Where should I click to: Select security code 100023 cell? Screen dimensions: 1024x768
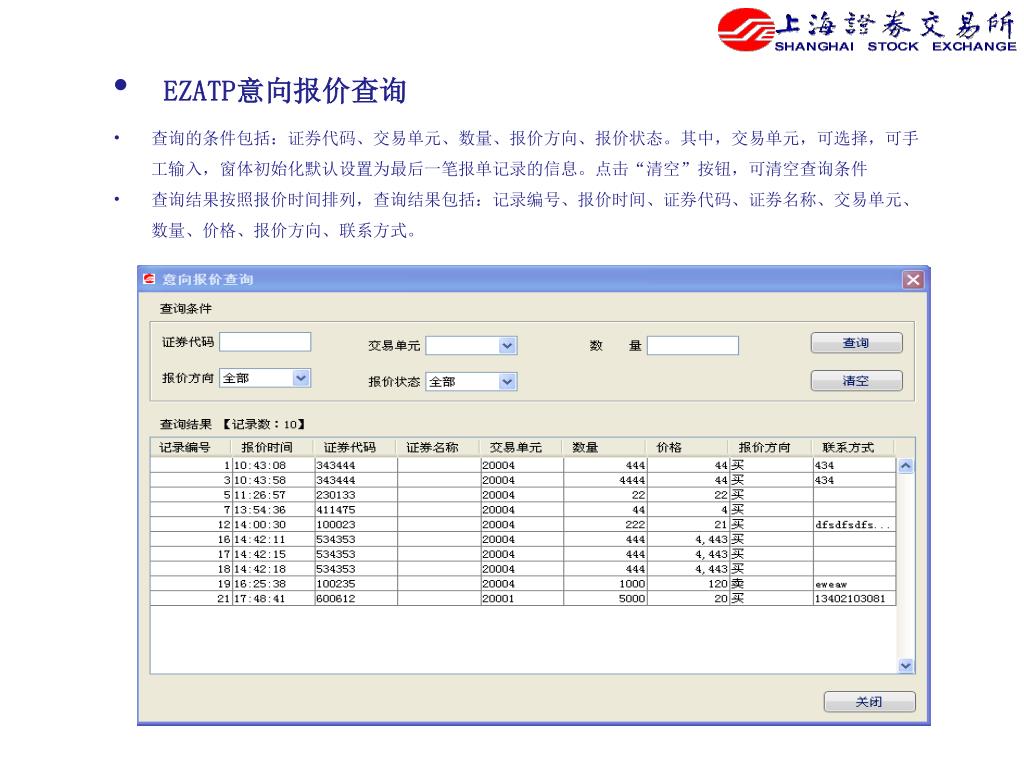[x=356, y=524]
